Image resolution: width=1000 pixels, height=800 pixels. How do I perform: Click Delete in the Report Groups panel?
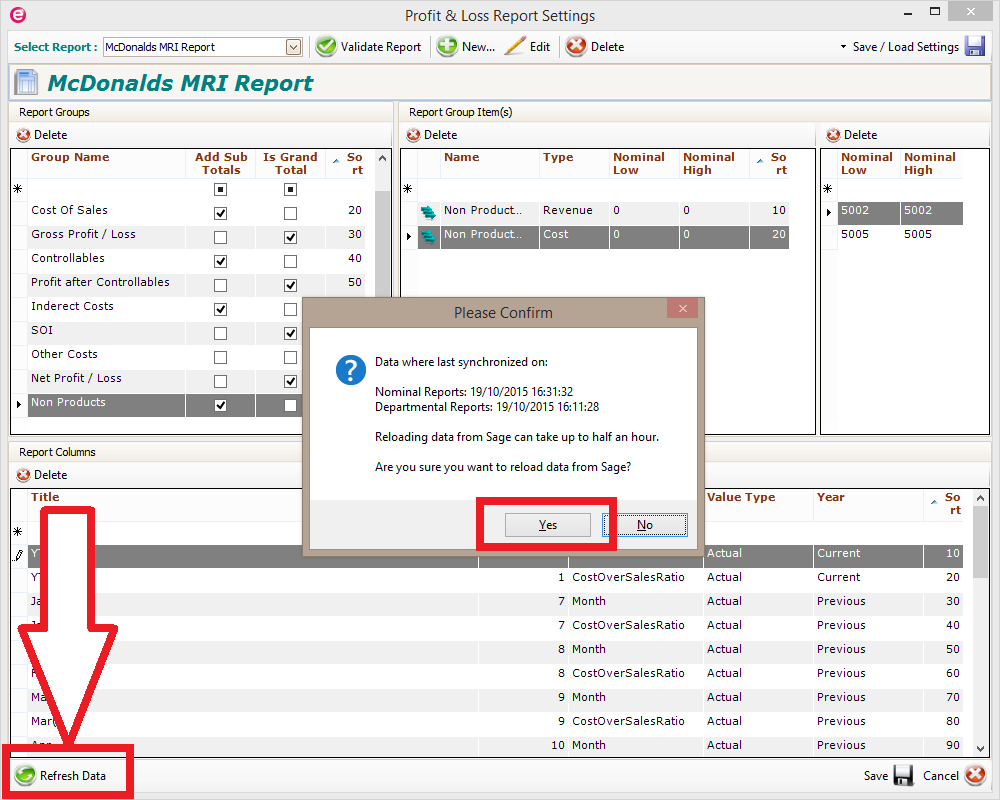[42, 135]
